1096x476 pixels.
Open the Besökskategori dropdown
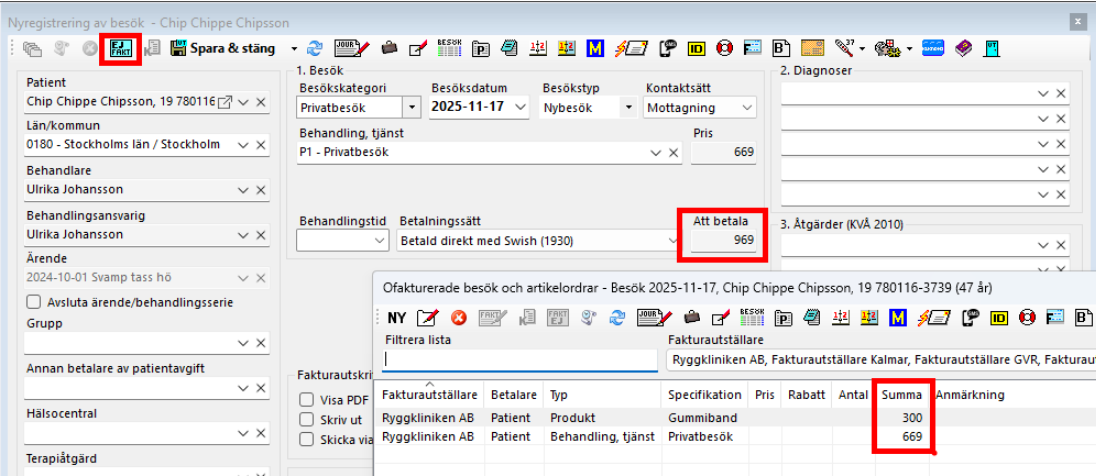[411, 107]
